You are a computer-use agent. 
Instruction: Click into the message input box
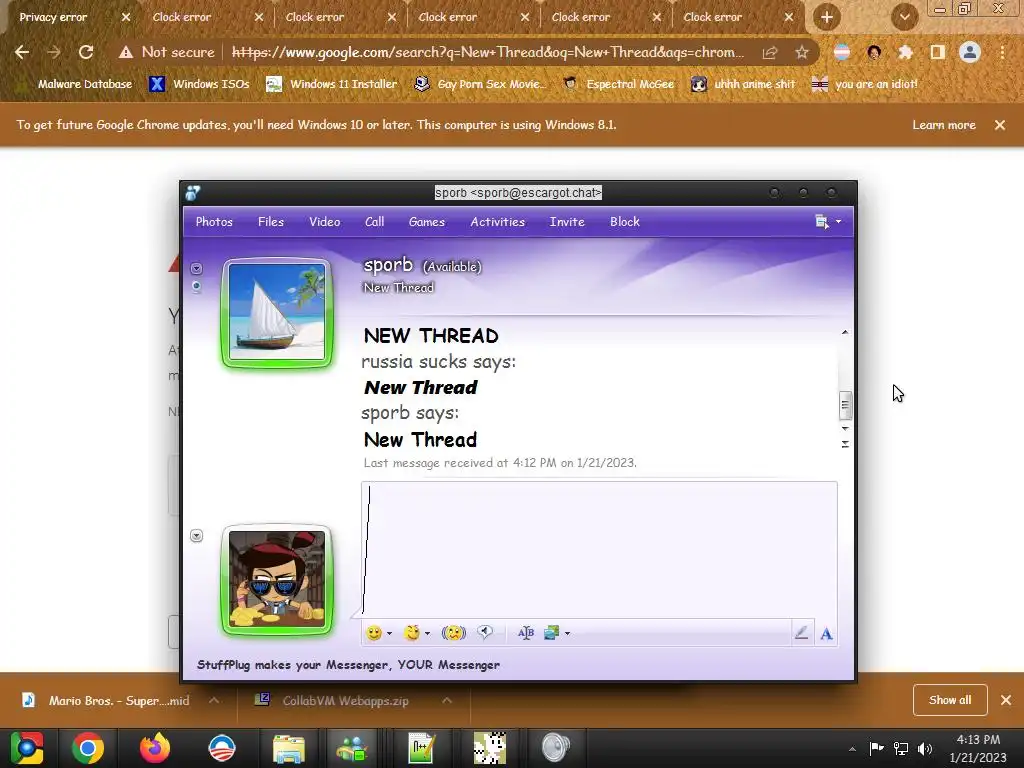coord(599,549)
